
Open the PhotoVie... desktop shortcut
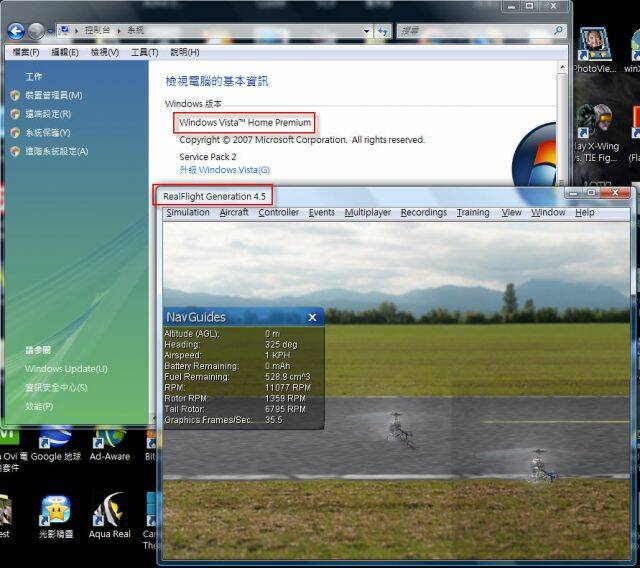[594, 50]
